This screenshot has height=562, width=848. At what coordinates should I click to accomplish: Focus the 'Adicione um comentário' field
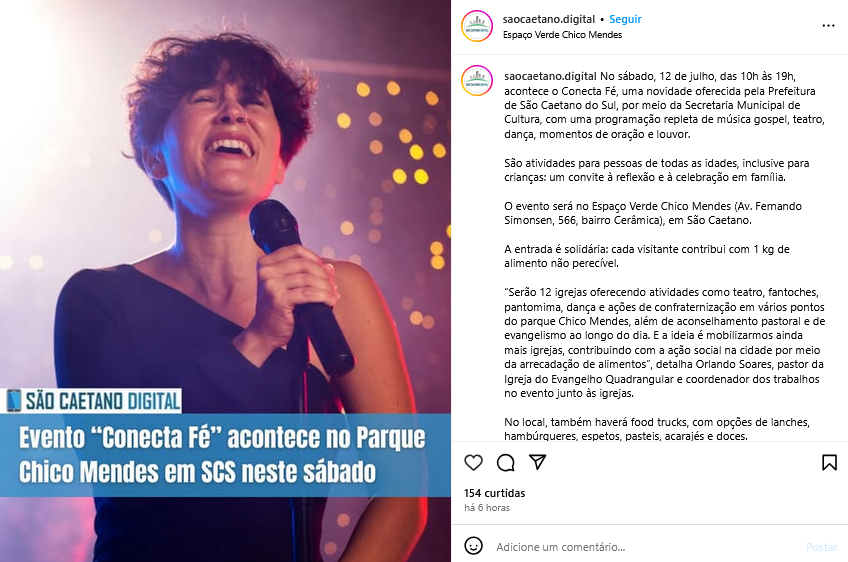tap(646, 547)
